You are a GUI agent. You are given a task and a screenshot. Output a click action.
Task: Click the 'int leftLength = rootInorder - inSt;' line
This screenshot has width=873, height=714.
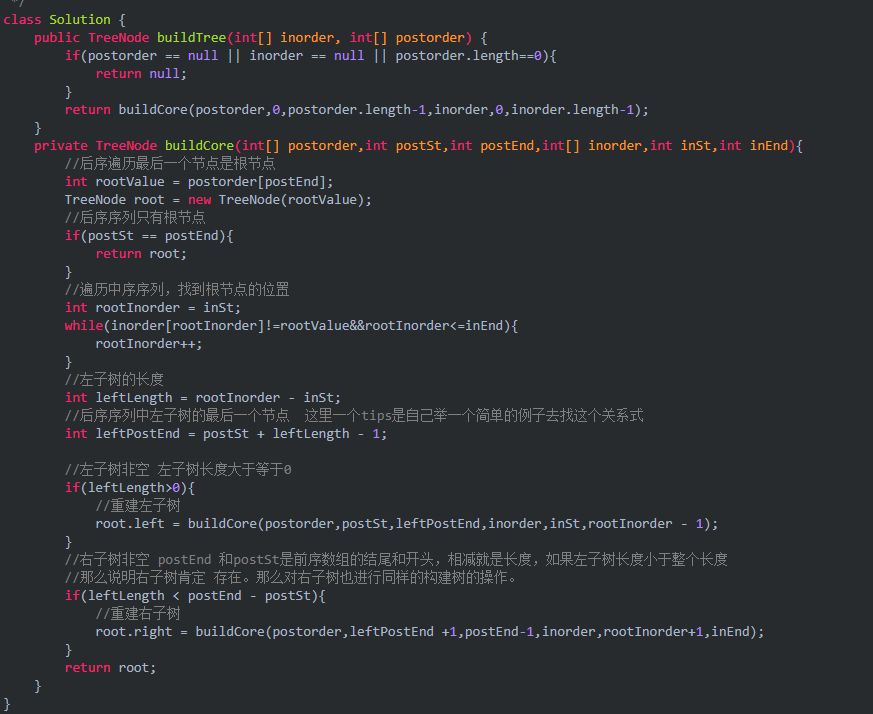click(203, 398)
